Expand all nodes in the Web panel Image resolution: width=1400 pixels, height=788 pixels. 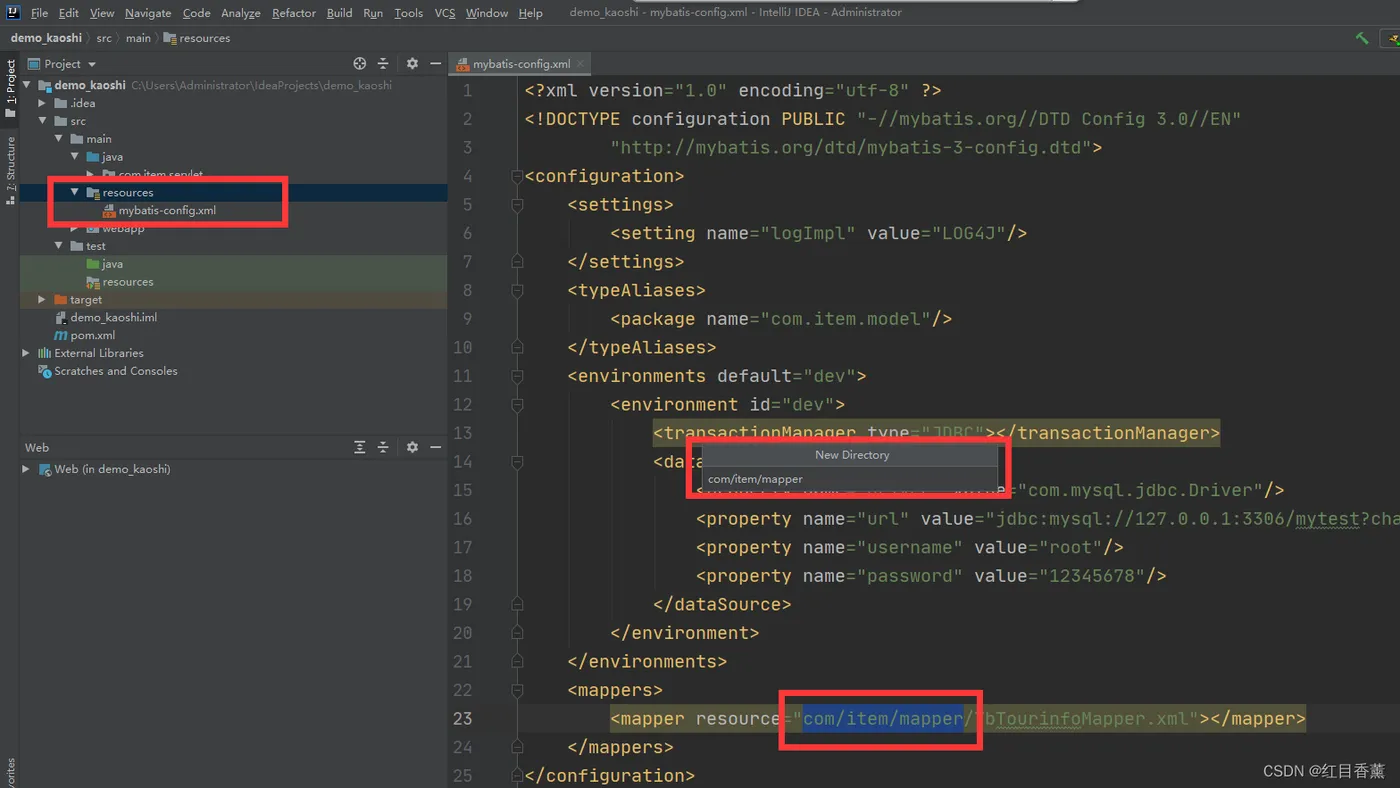360,447
